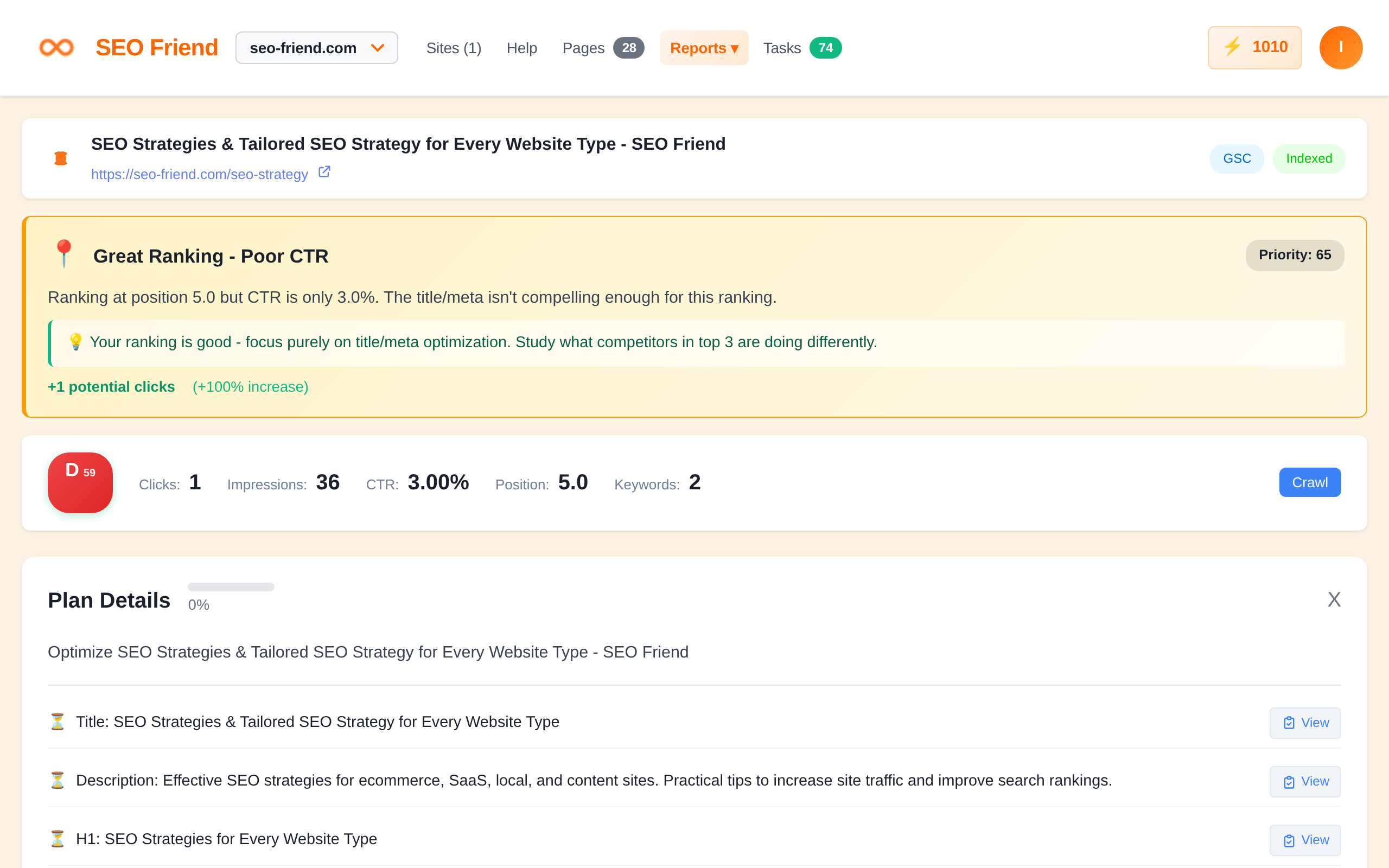Click the hourglass icon beside the H1 task
This screenshot has width=1389, height=868.
(x=58, y=839)
